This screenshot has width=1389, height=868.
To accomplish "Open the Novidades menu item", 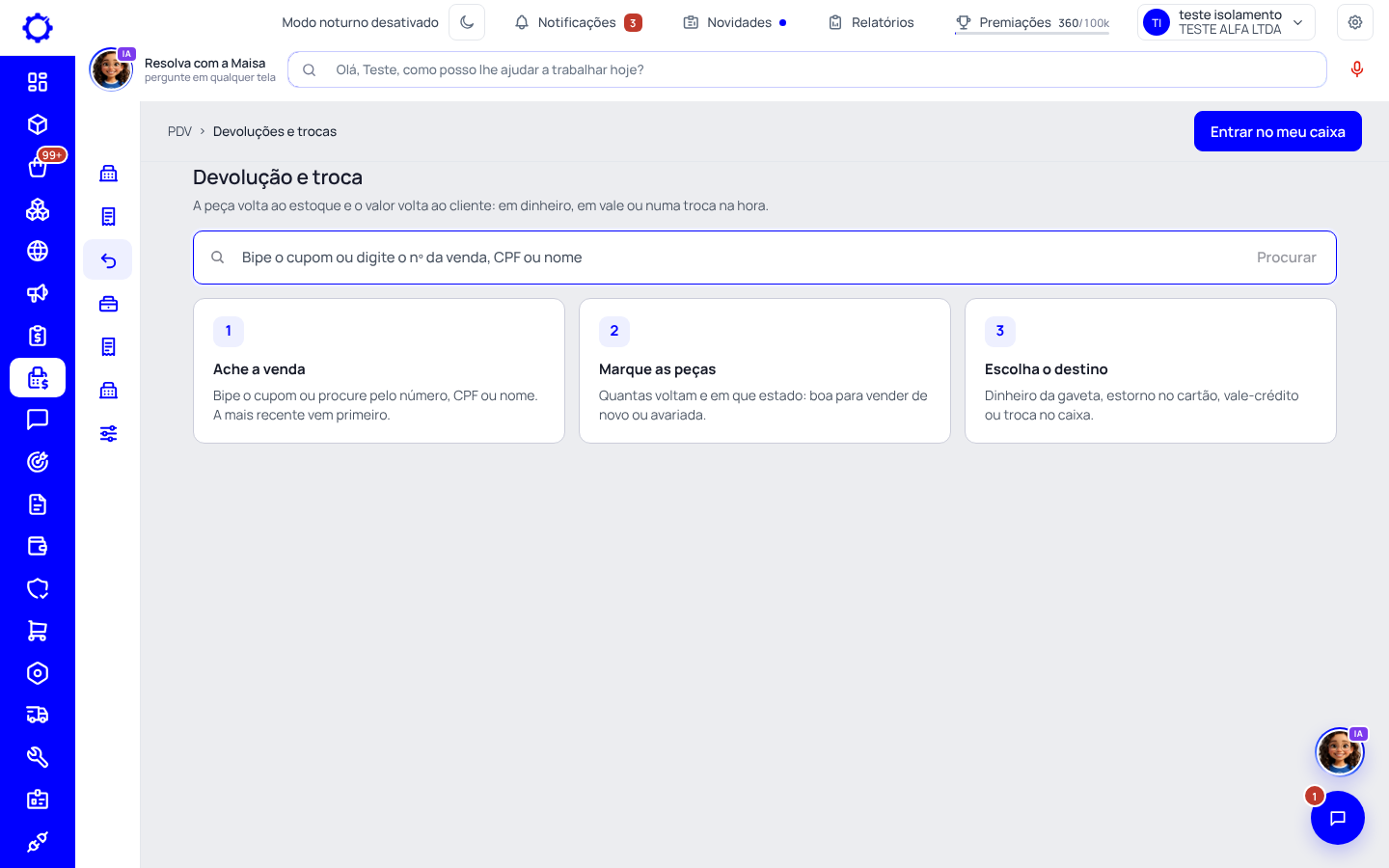I will 735,22.
